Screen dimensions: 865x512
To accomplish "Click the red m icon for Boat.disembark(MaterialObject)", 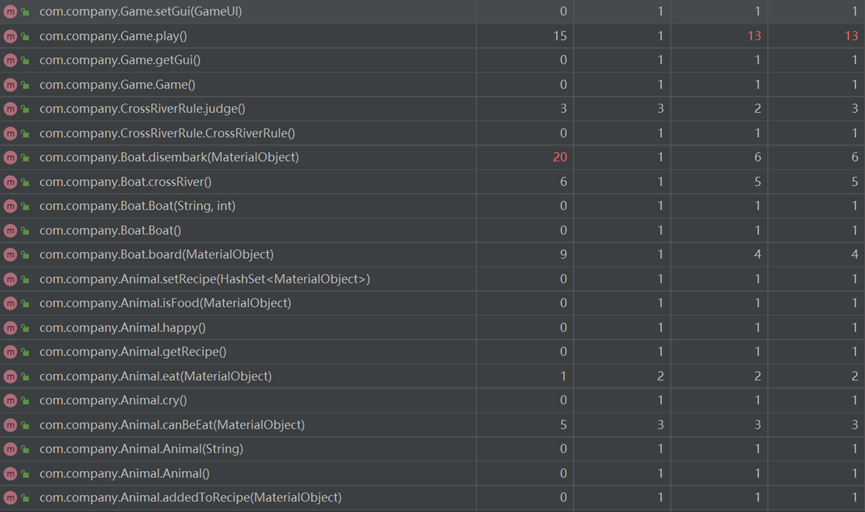I will [10, 157].
